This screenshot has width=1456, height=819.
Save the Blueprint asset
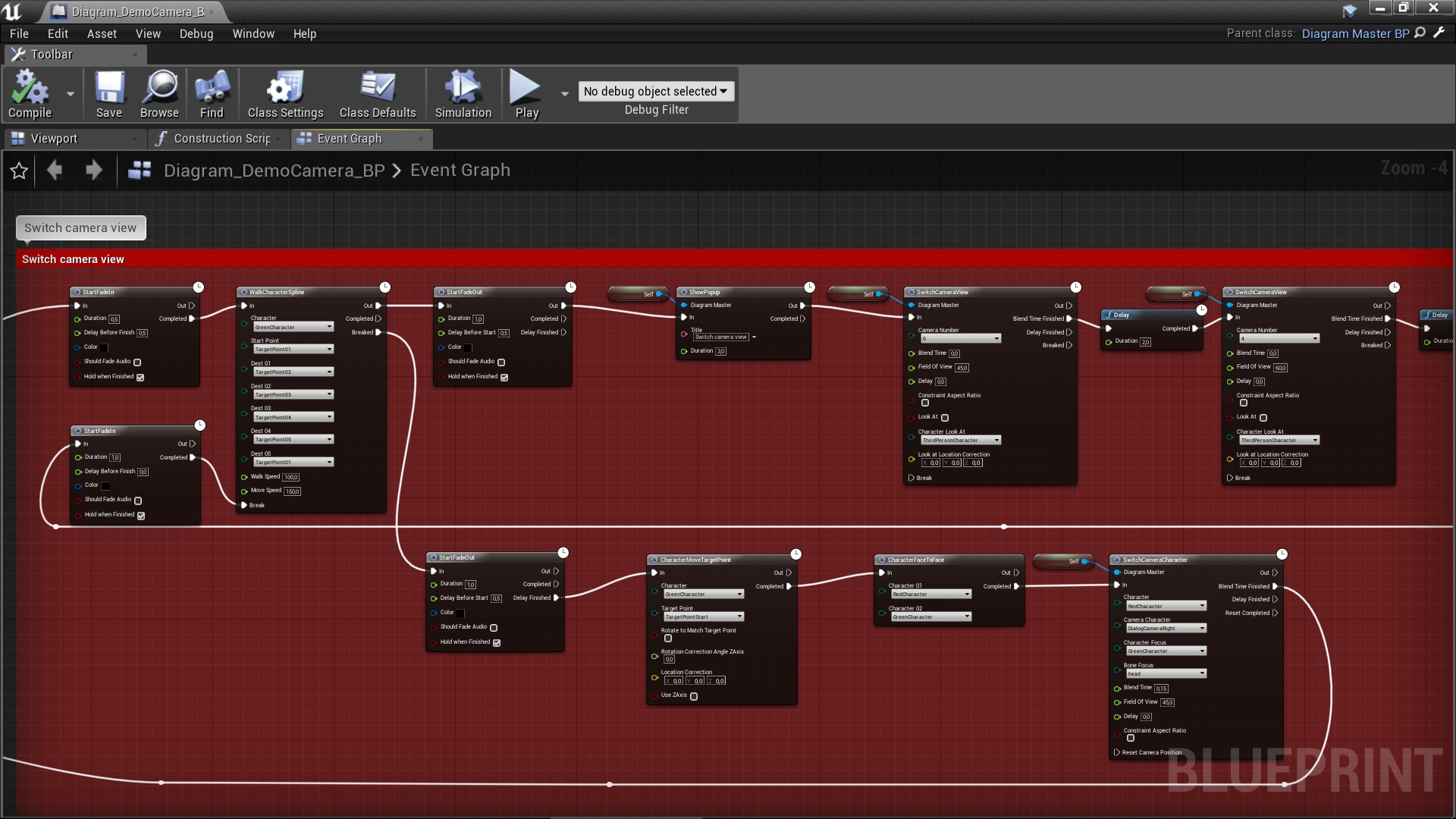108,93
